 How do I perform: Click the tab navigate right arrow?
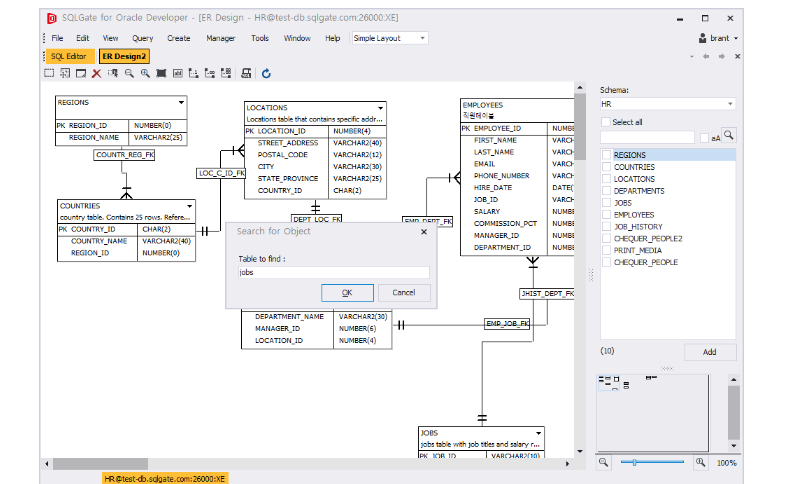point(722,56)
